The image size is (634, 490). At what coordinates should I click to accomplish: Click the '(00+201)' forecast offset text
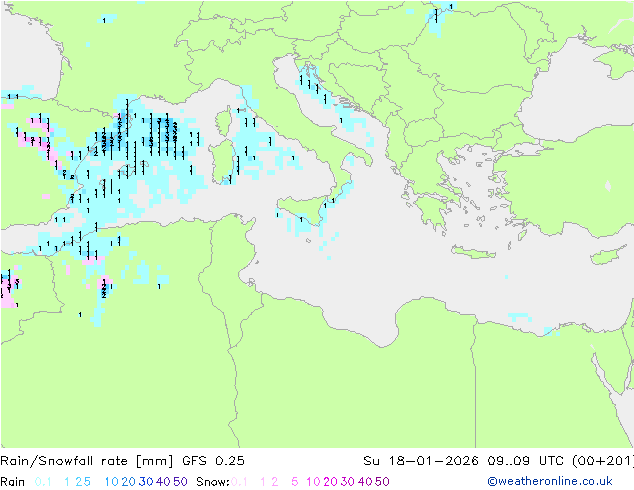click(x=603, y=461)
